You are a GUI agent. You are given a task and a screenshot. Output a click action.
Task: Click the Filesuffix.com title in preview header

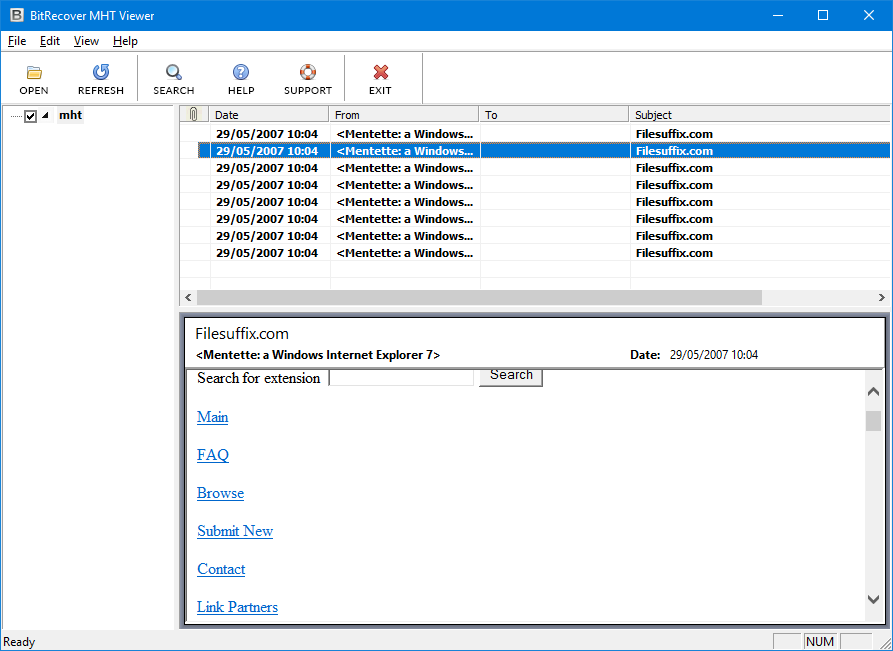point(242,334)
